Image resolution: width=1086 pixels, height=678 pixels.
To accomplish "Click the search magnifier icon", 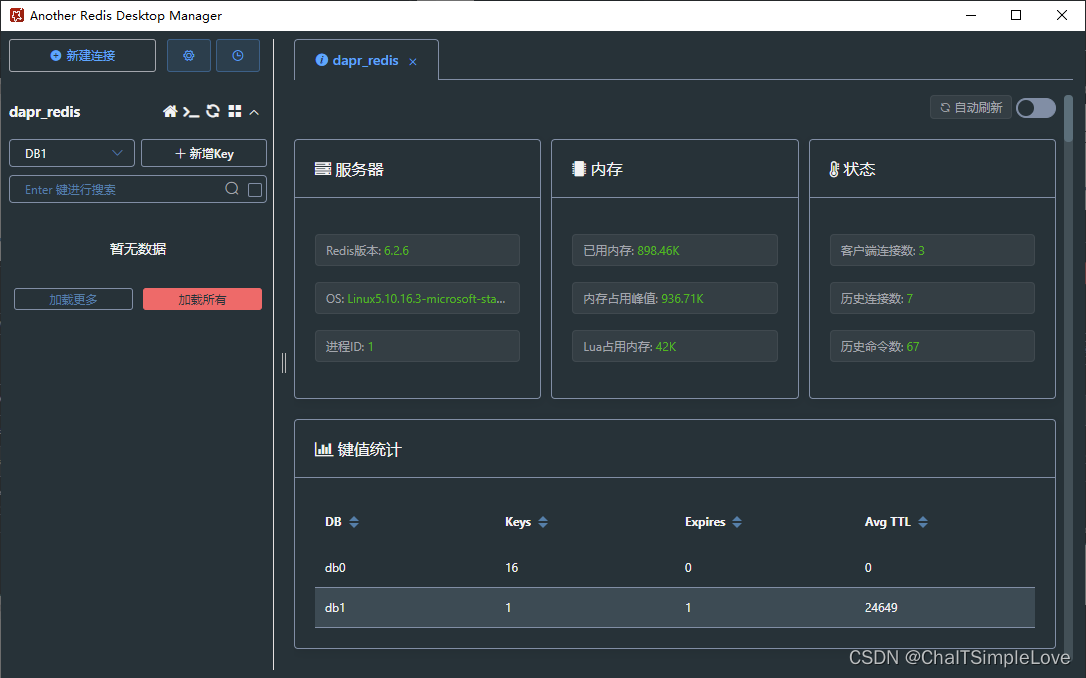I will pos(232,189).
